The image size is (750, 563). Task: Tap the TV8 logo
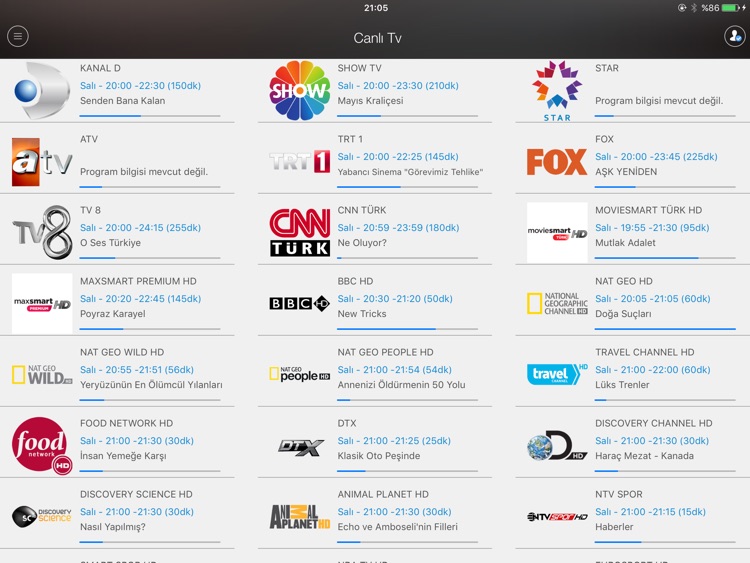coord(42,232)
